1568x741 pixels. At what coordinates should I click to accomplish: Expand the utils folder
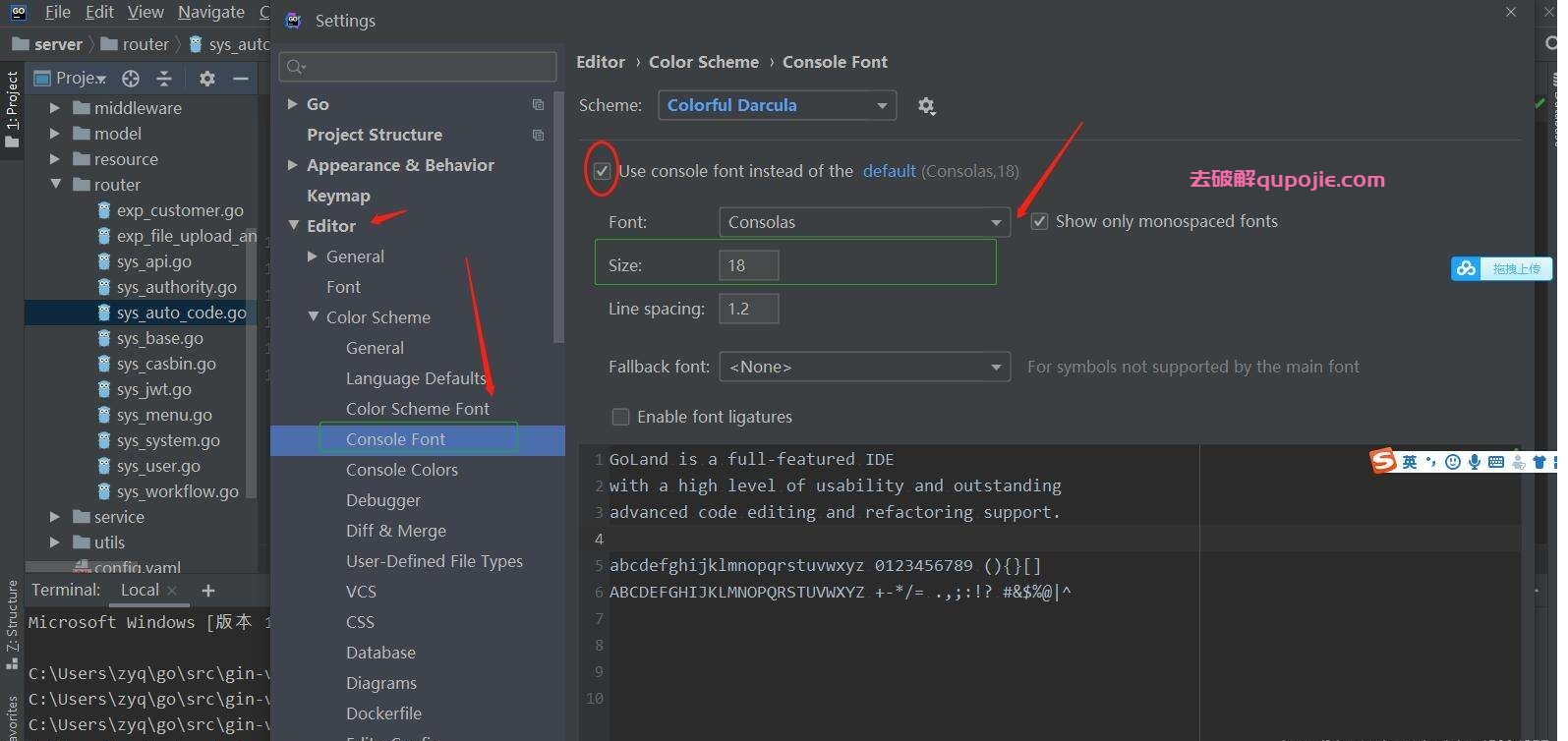[x=55, y=542]
